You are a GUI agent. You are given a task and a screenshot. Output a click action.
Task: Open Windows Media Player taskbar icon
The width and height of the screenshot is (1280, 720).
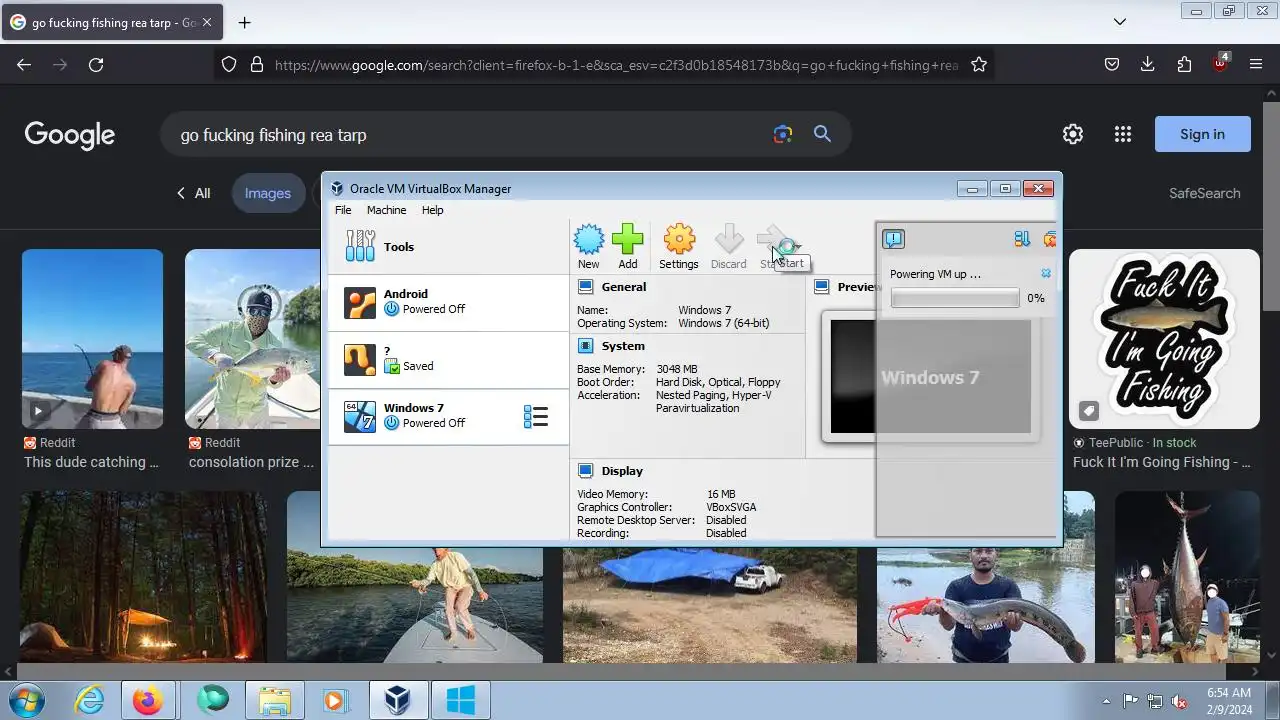pyautogui.click(x=334, y=700)
